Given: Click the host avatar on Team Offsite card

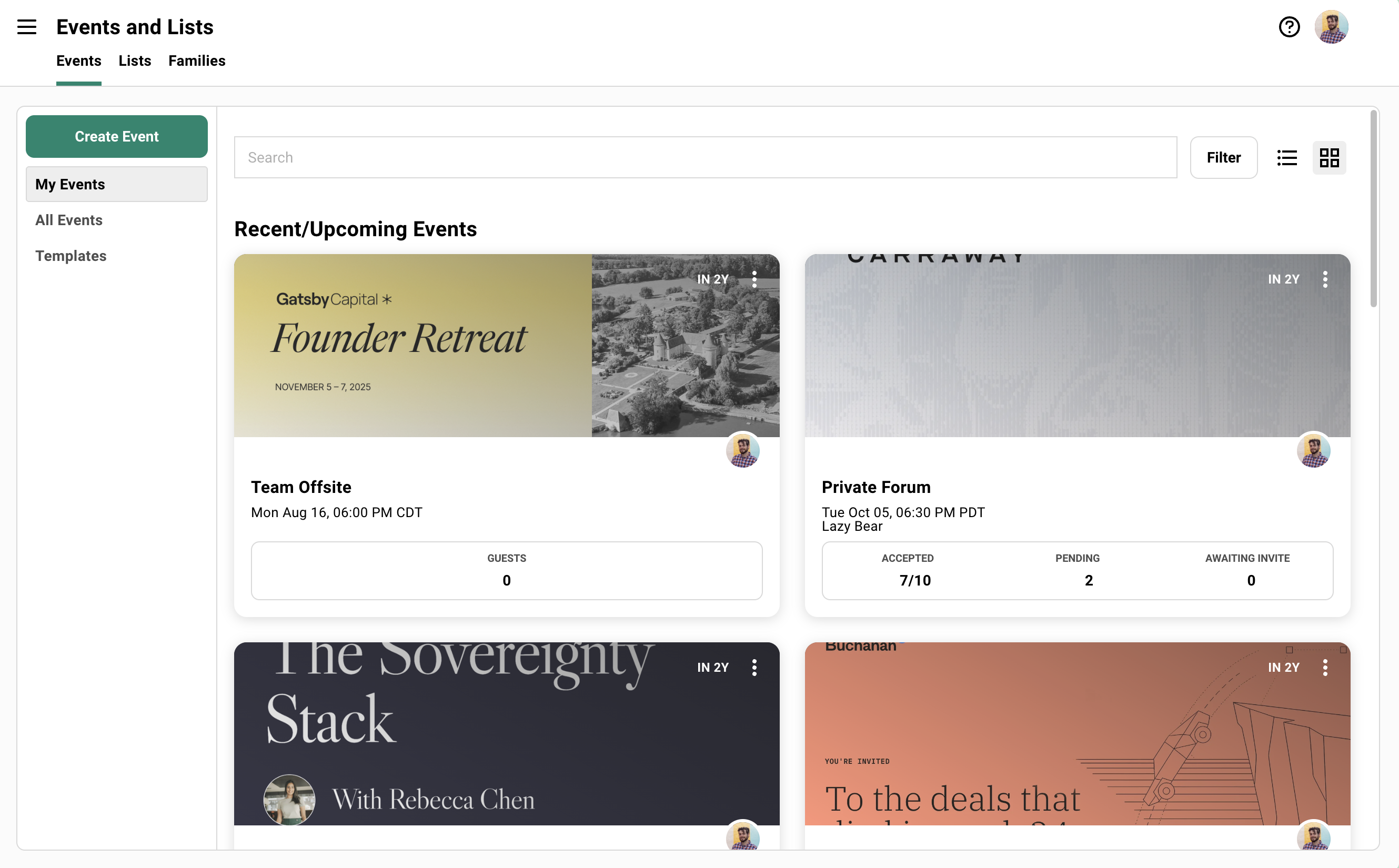Looking at the screenshot, I should [742, 450].
